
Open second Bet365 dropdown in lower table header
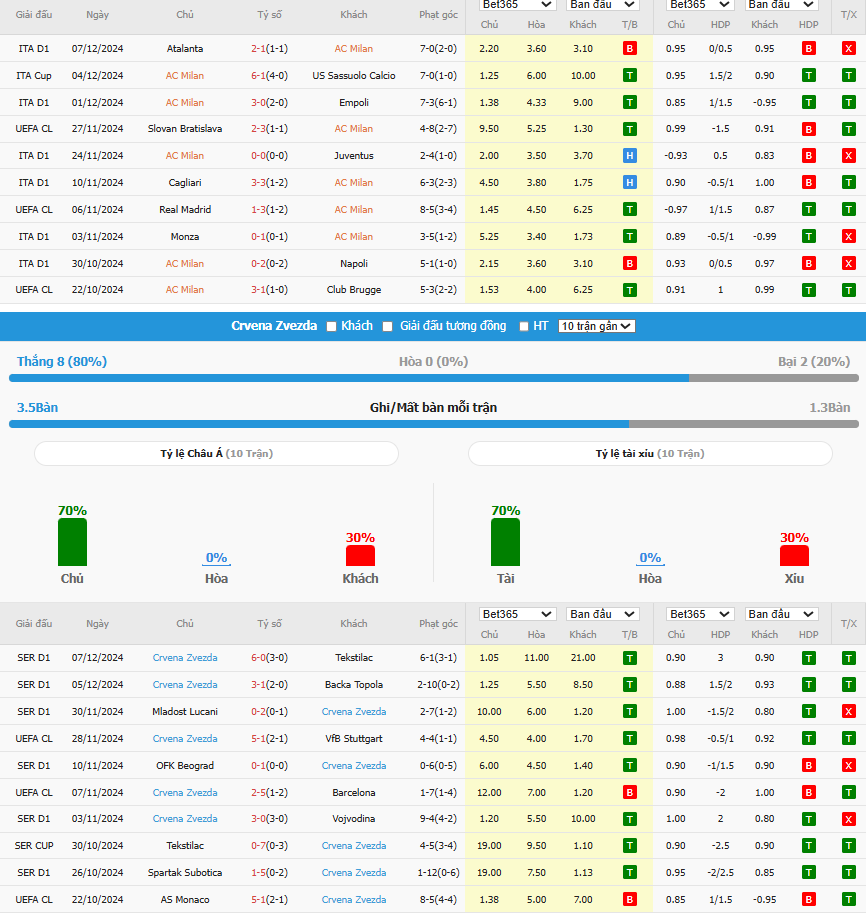point(699,614)
